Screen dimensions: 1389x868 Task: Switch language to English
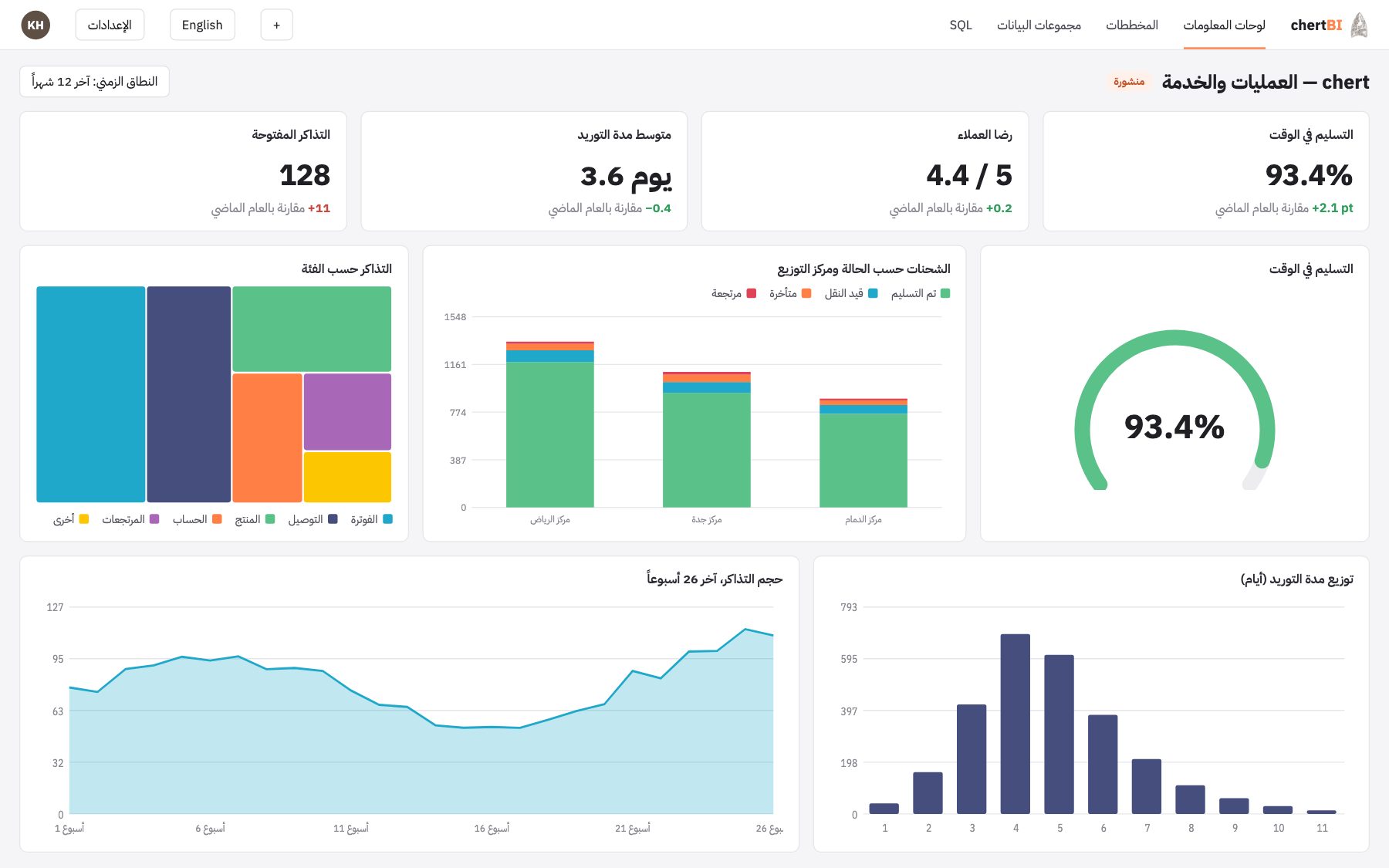tap(202, 25)
